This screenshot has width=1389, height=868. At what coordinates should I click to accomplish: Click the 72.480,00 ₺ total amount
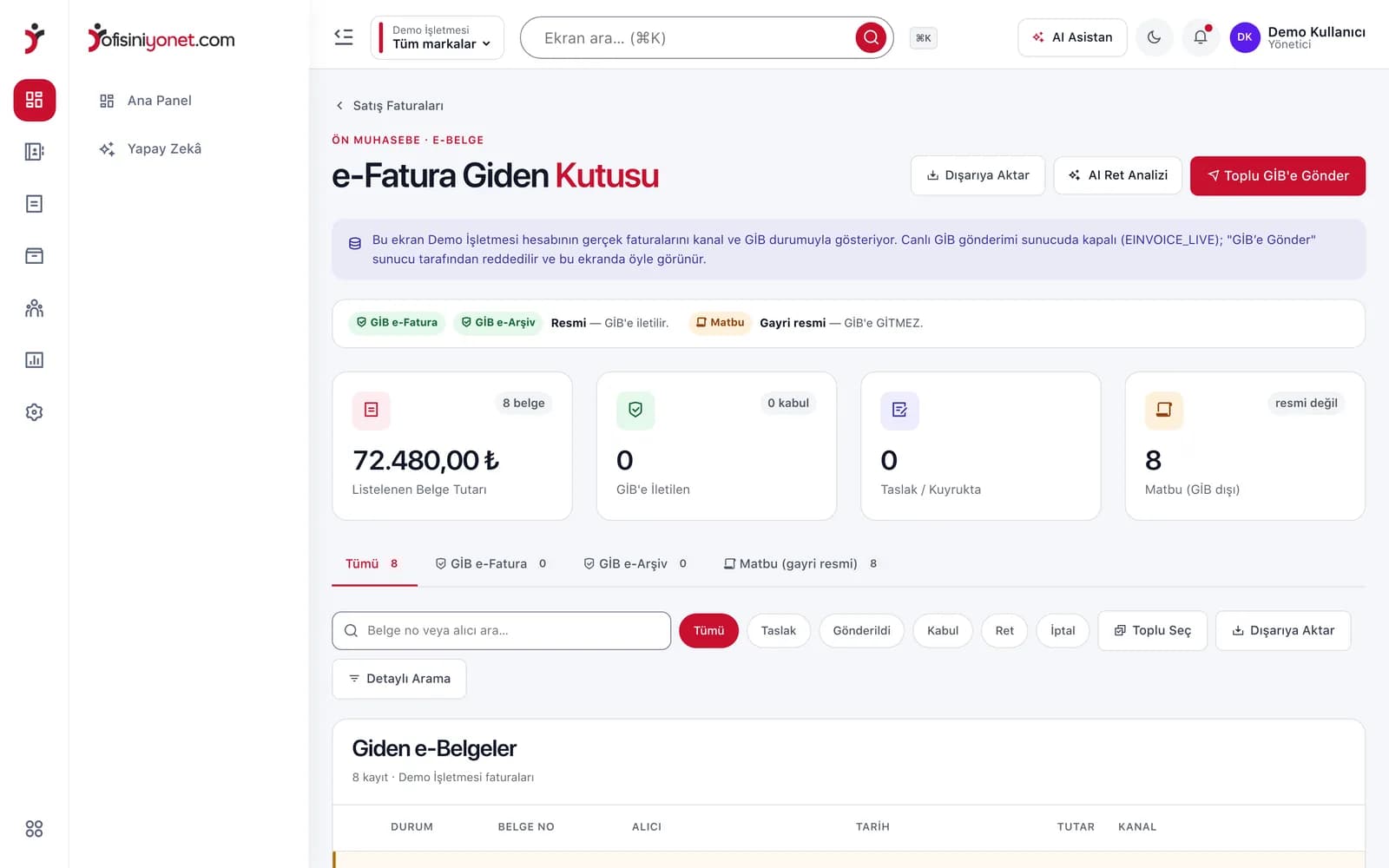tap(425, 460)
